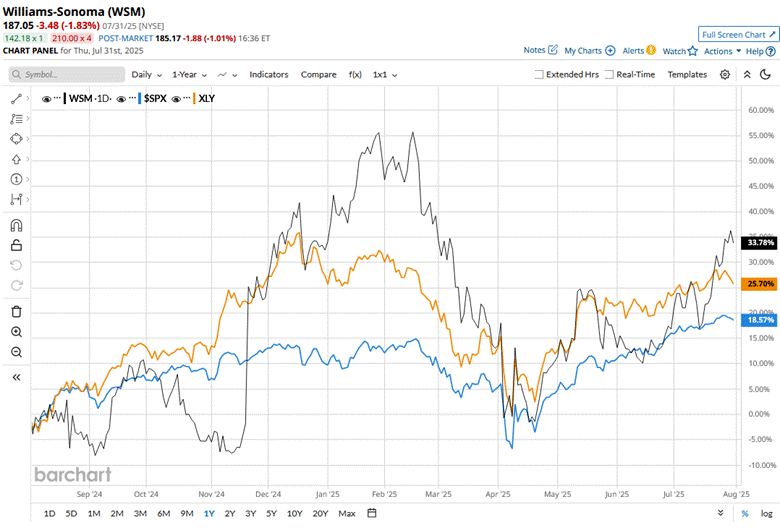
Task: Click the orange XLY color bar
Action: (x=195, y=99)
